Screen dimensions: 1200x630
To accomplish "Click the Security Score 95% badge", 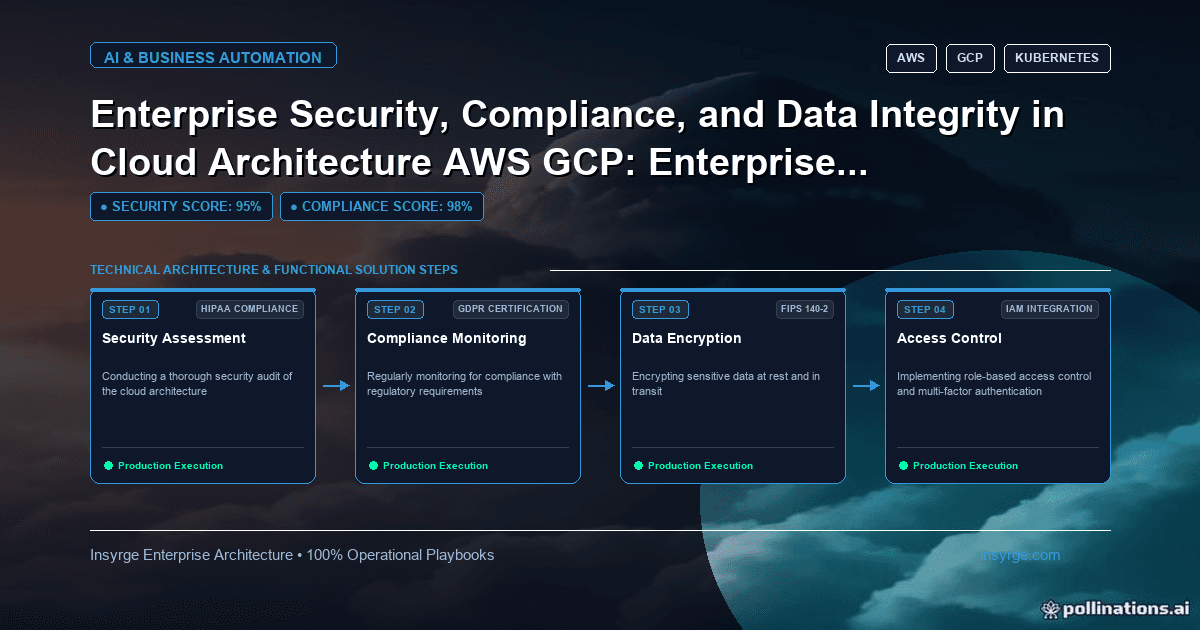I will (x=181, y=207).
